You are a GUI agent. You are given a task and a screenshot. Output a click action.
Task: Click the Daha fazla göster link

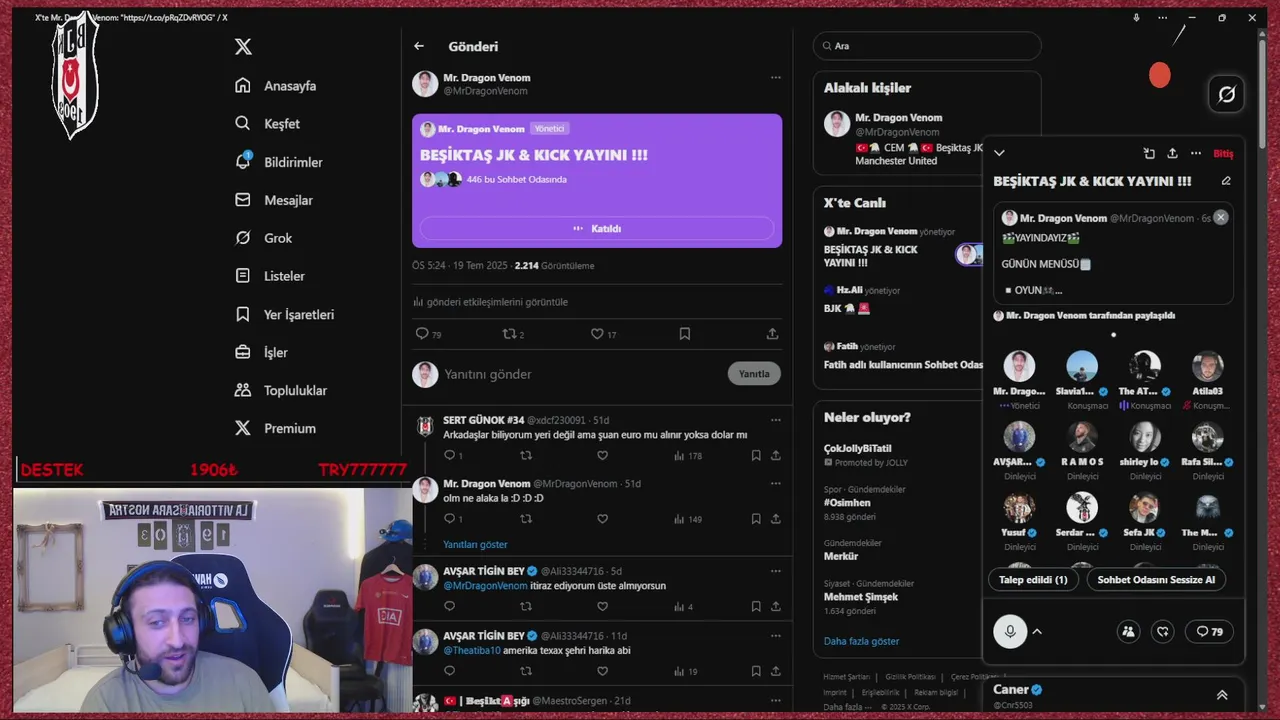(861, 641)
